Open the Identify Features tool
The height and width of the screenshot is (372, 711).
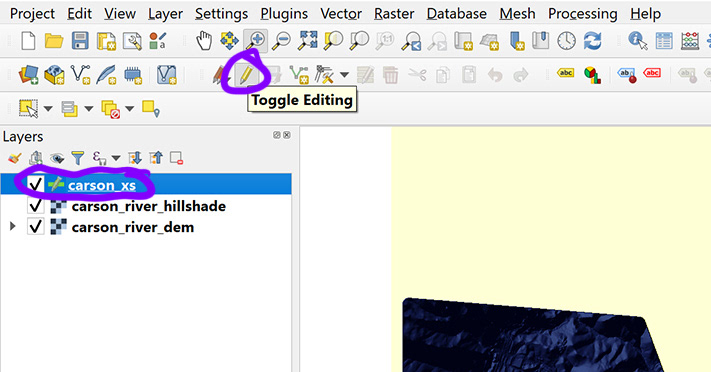pos(638,41)
